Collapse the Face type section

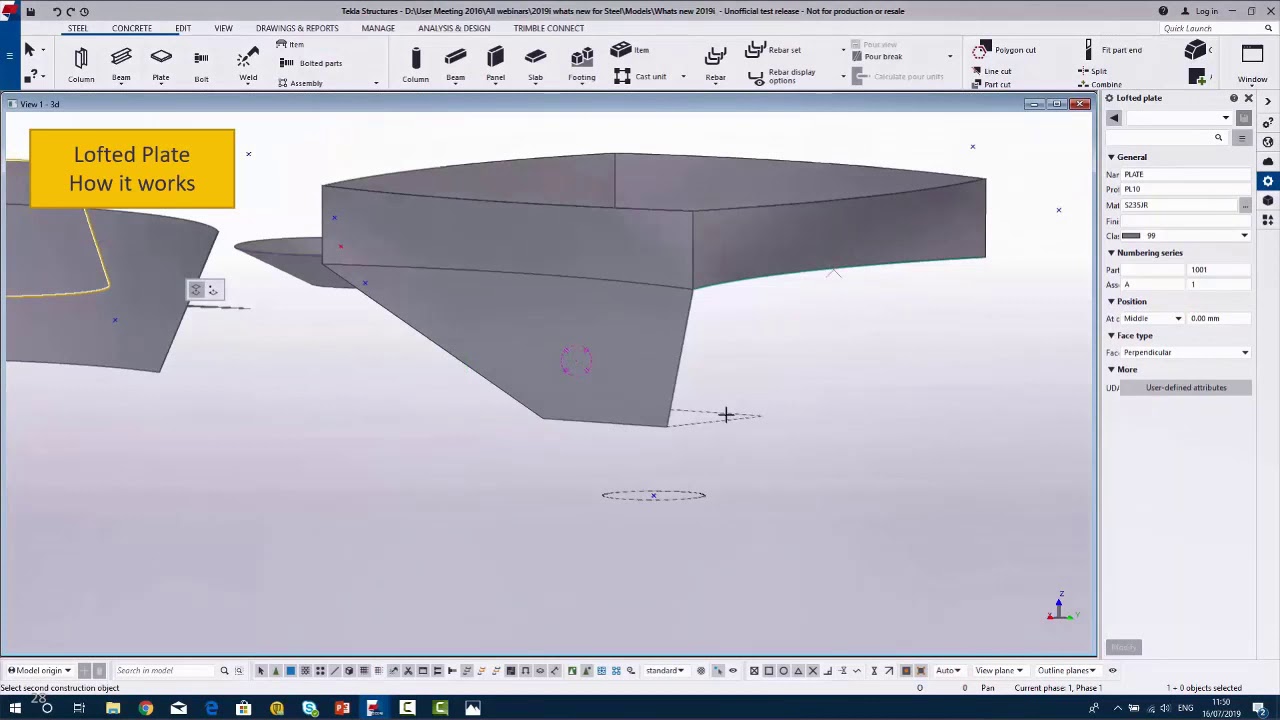click(x=1111, y=336)
